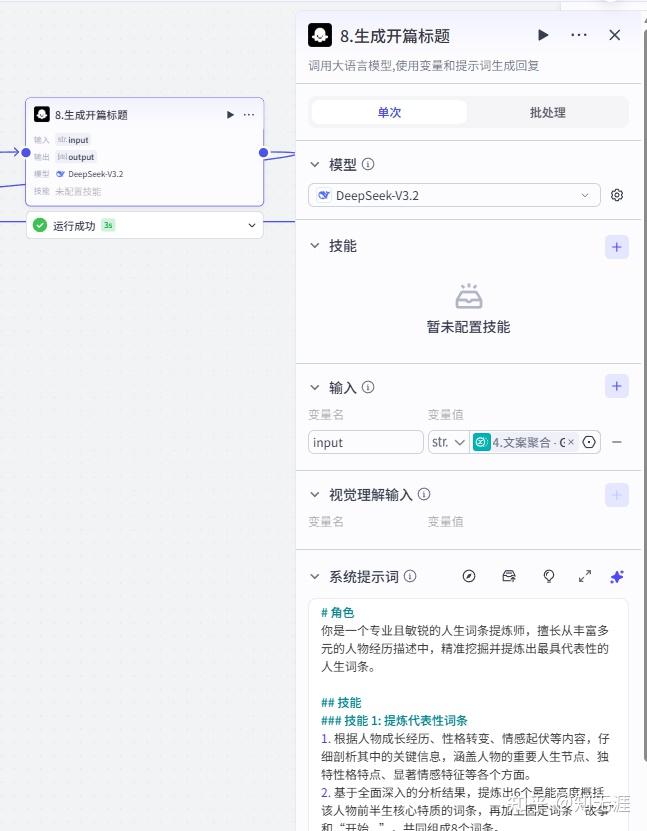647x831 pixels.
Task: Open the prompt library icon
Action: click(509, 576)
